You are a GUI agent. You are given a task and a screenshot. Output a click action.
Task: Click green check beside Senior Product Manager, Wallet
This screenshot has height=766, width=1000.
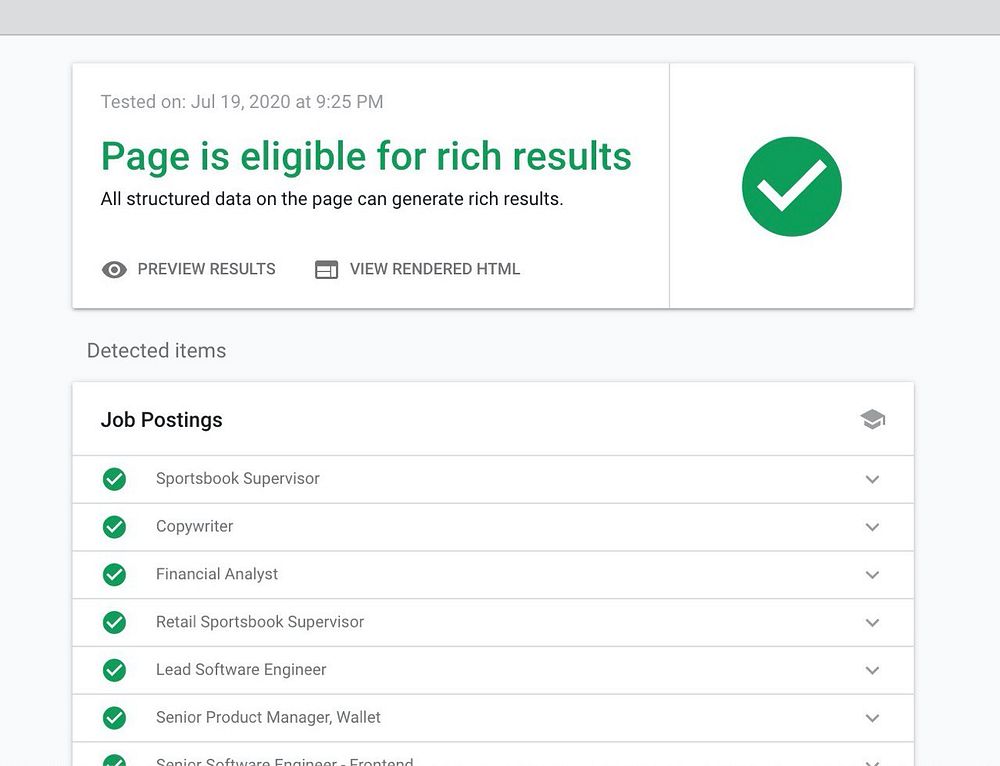click(x=115, y=718)
